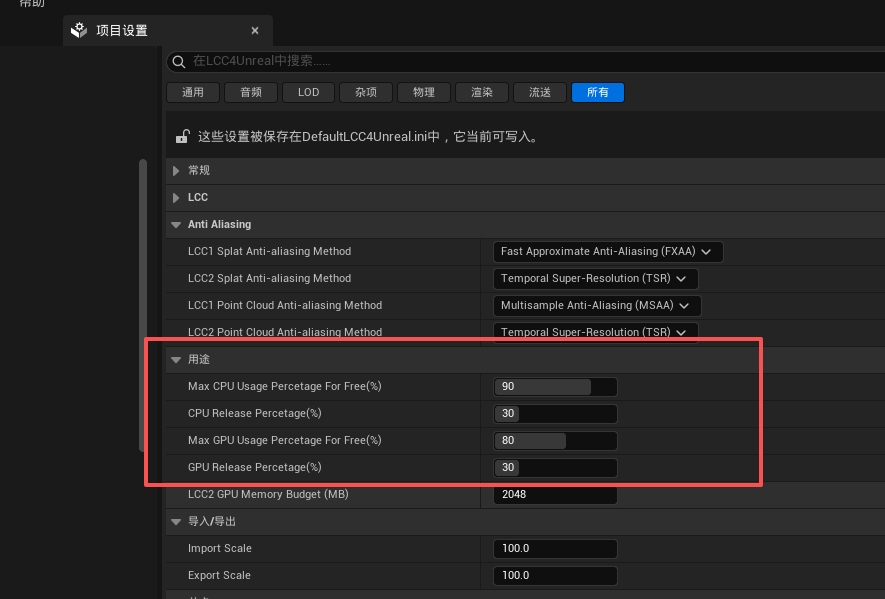Open LCC2 Splat Anti-aliasing Method dropdown
The height and width of the screenshot is (599, 885).
[595, 279]
